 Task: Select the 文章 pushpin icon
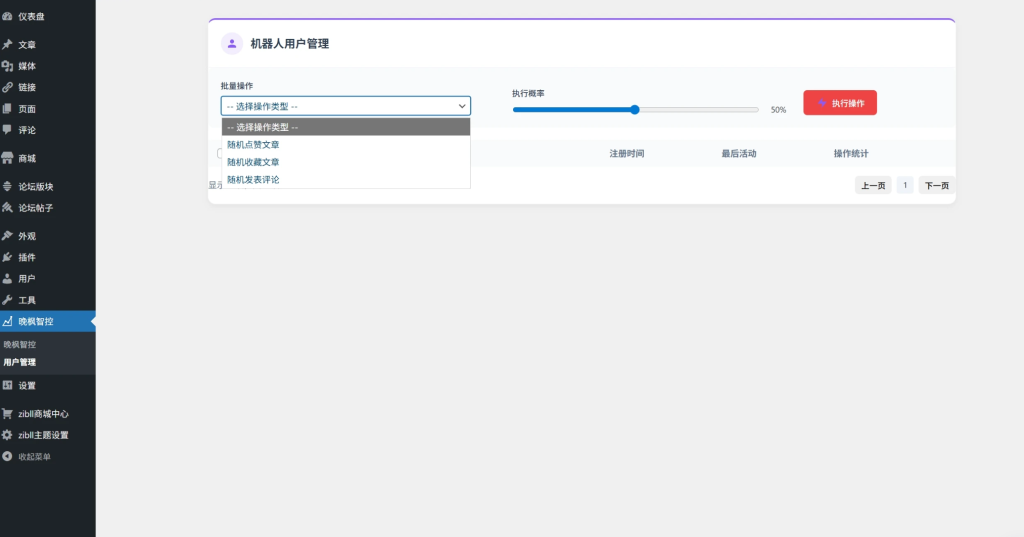(7, 44)
